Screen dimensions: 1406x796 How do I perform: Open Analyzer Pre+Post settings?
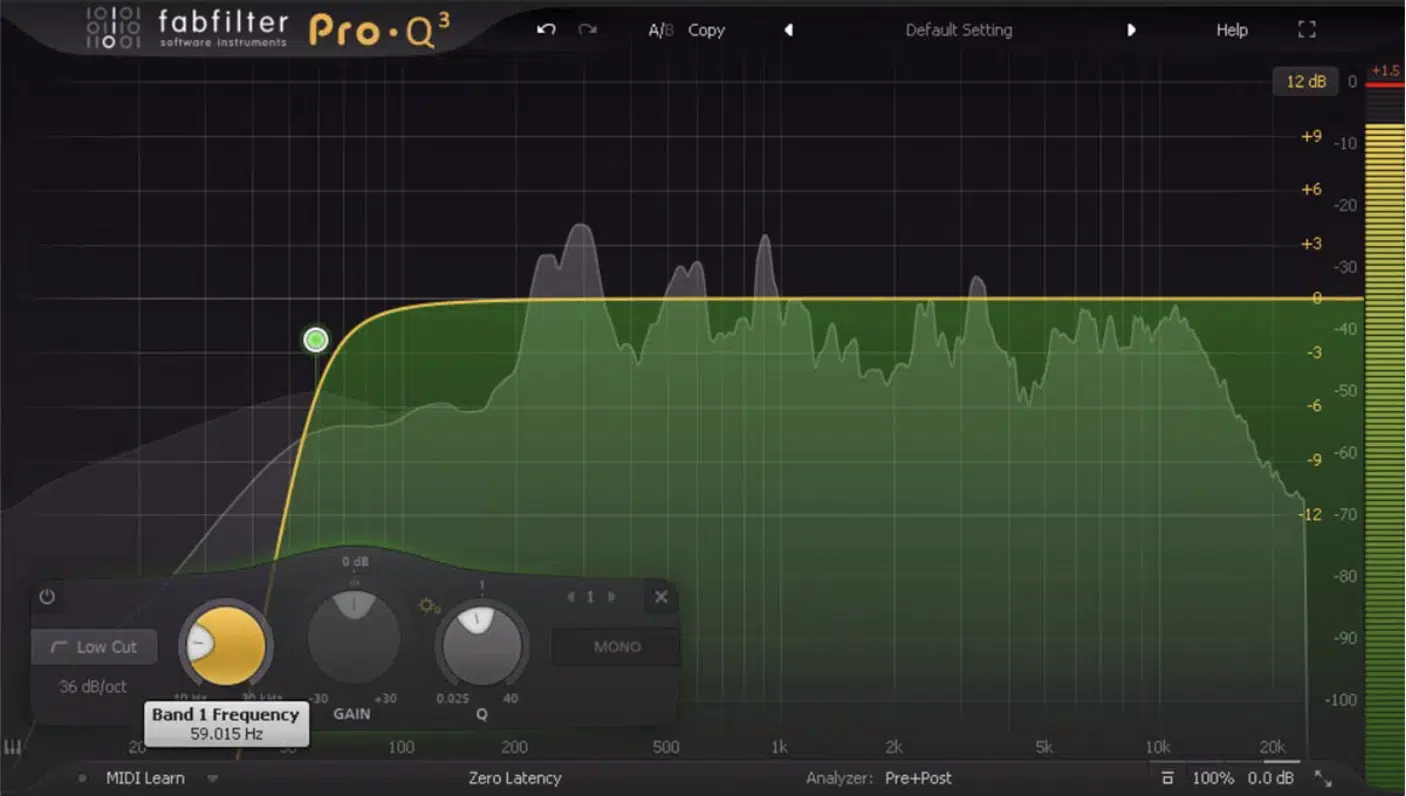[918, 778]
